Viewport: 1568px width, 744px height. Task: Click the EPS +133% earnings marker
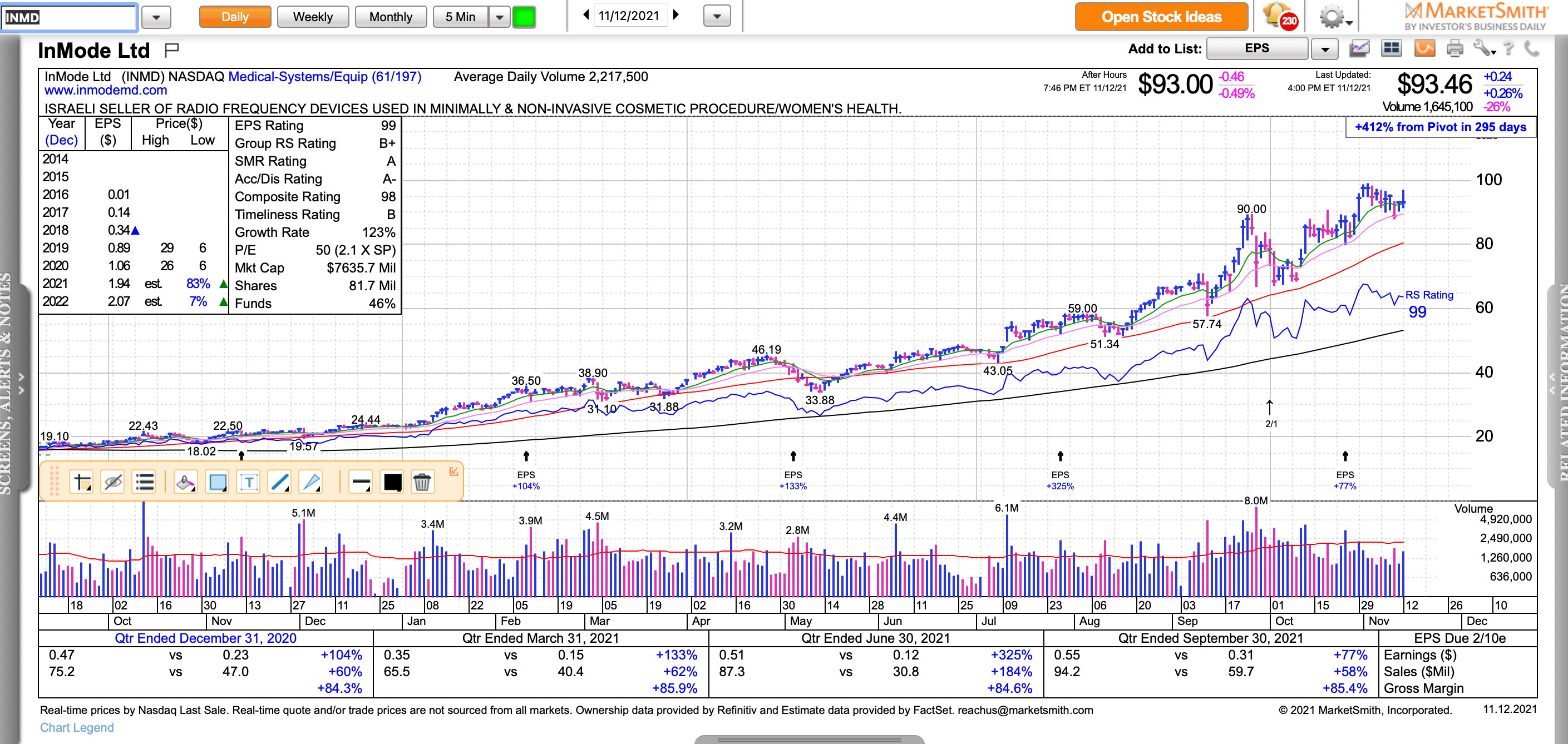pos(792,472)
